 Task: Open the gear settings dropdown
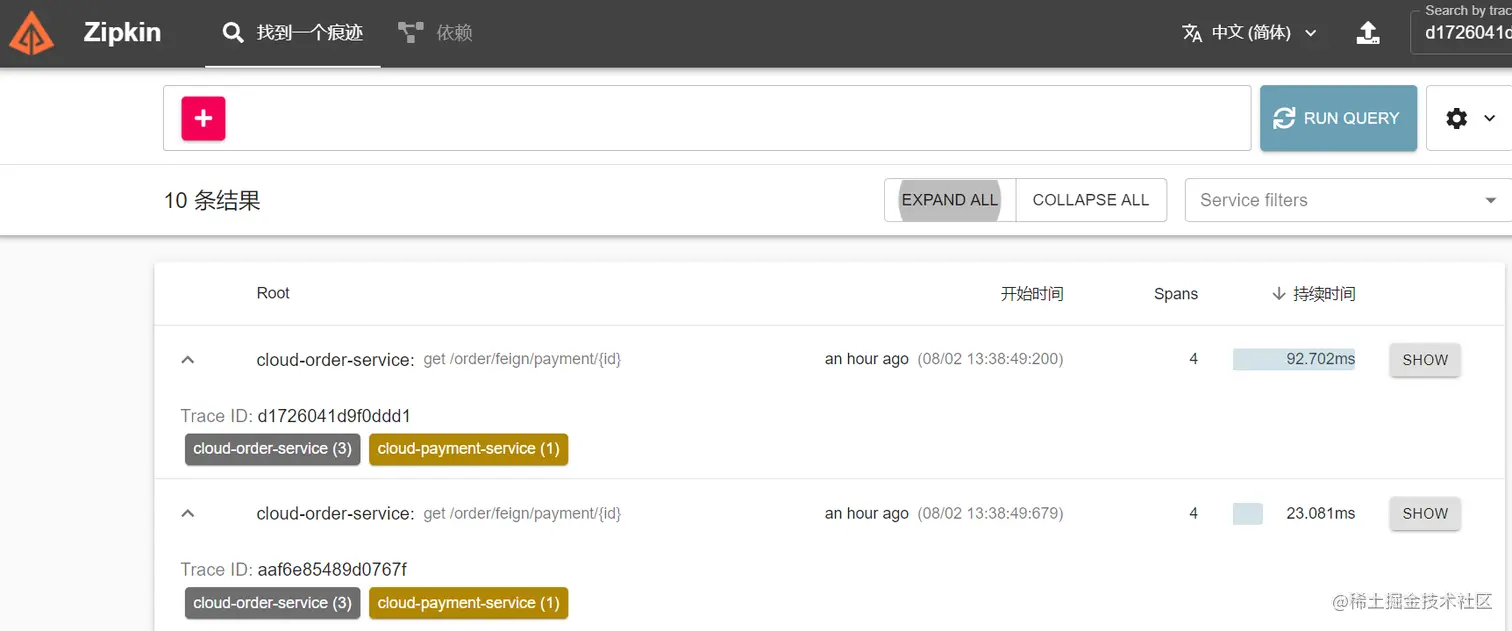pos(1469,118)
